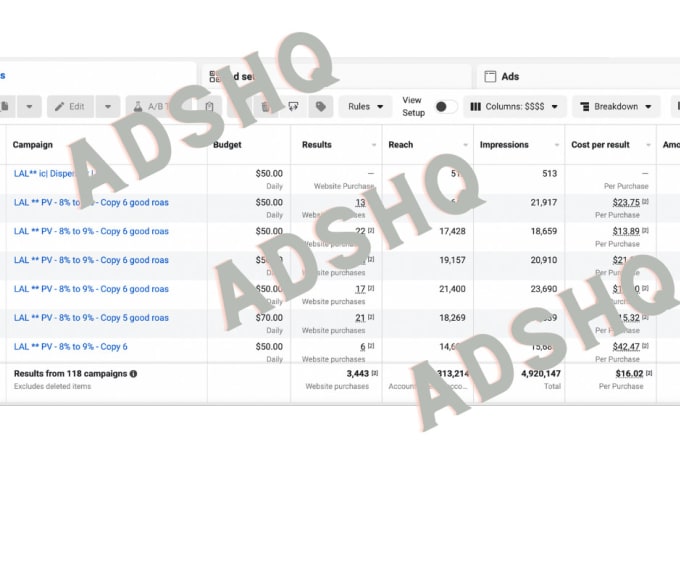Open the Breakdown dropdown
Screen dimensions: 680x570
click(616, 107)
